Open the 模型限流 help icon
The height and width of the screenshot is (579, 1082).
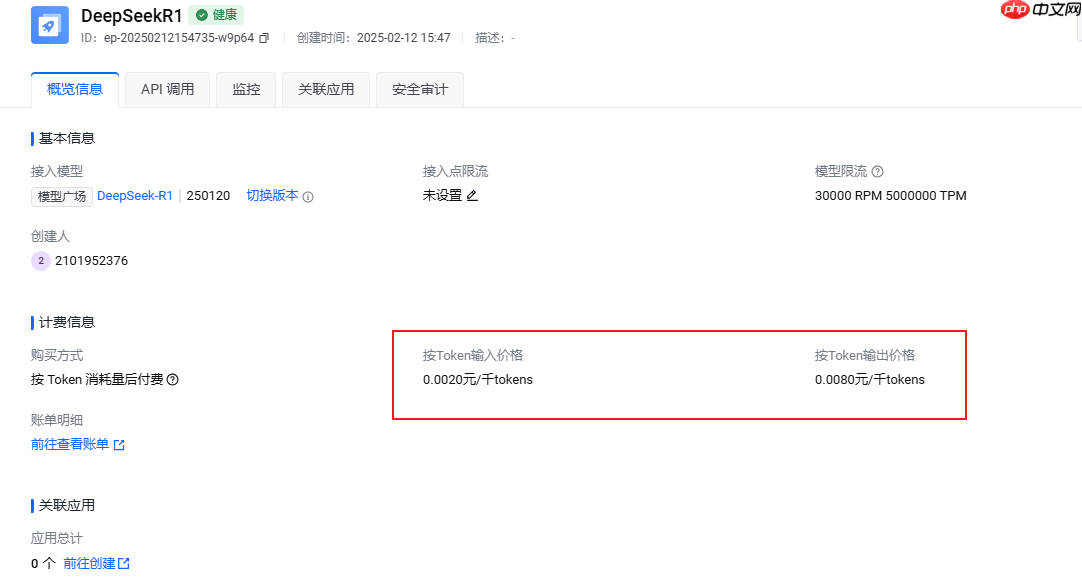tap(877, 171)
